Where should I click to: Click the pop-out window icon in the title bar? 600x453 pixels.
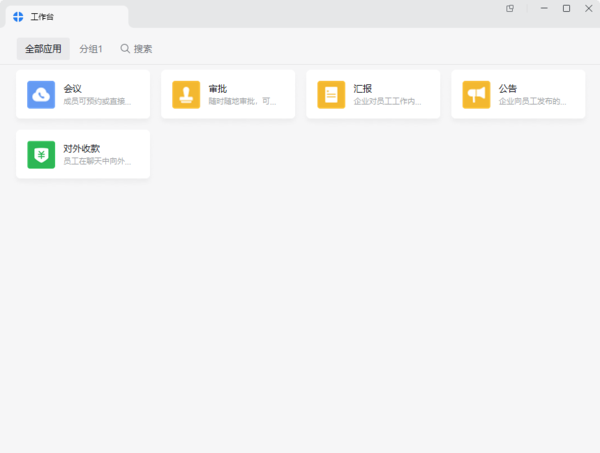click(x=510, y=8)
